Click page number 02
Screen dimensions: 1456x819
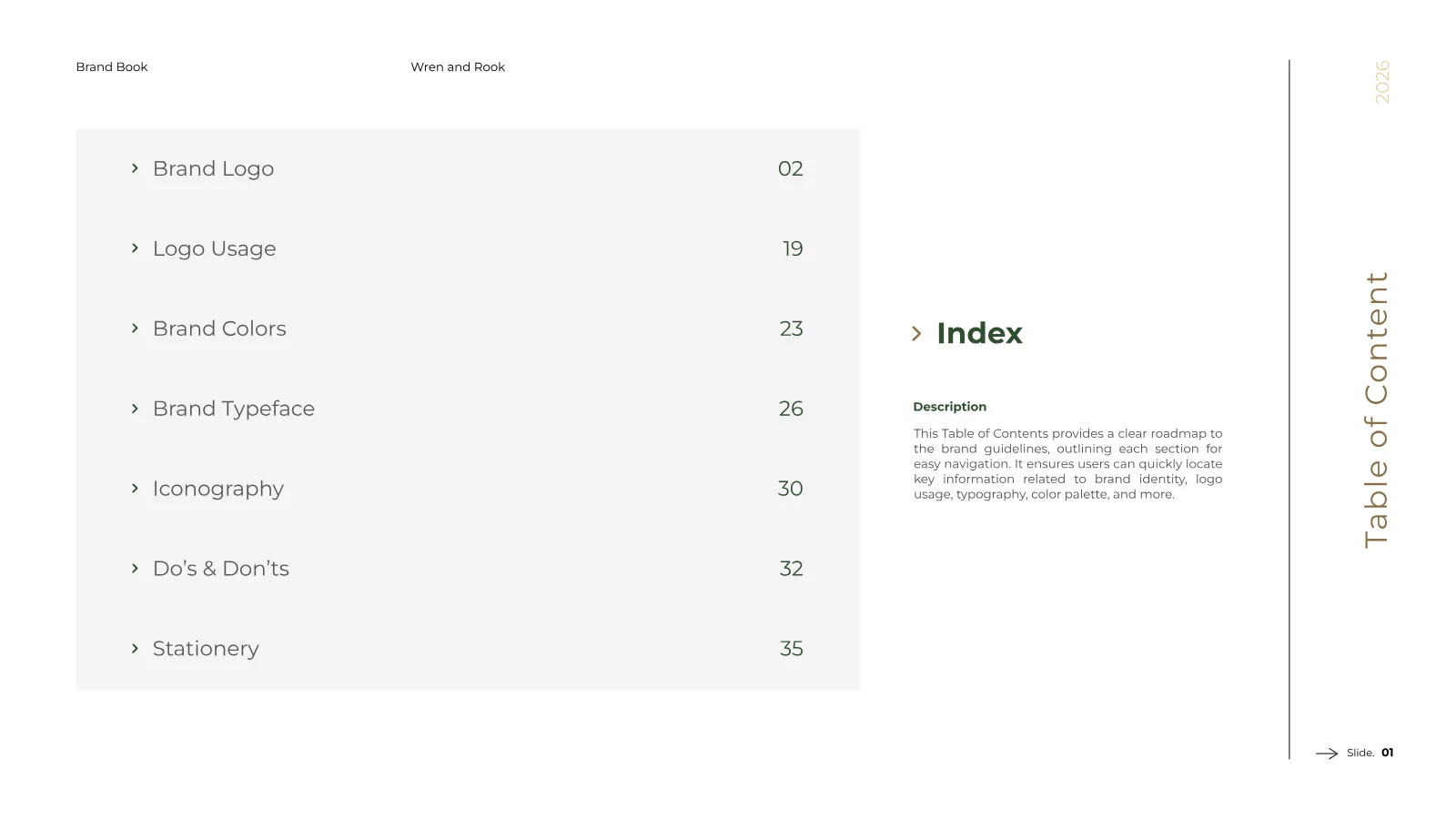pyautogui.click(x=791, y=168)
